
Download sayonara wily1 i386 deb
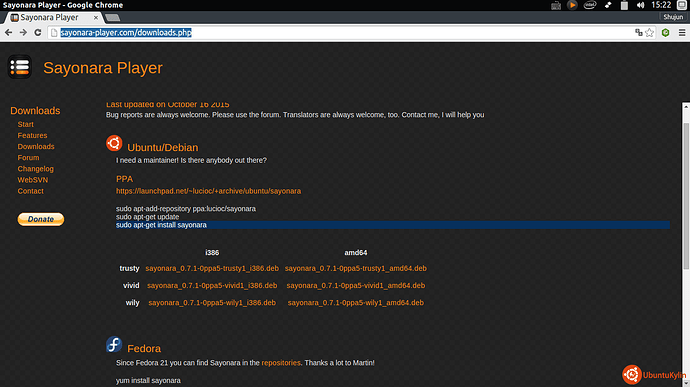tap(212, 302)
